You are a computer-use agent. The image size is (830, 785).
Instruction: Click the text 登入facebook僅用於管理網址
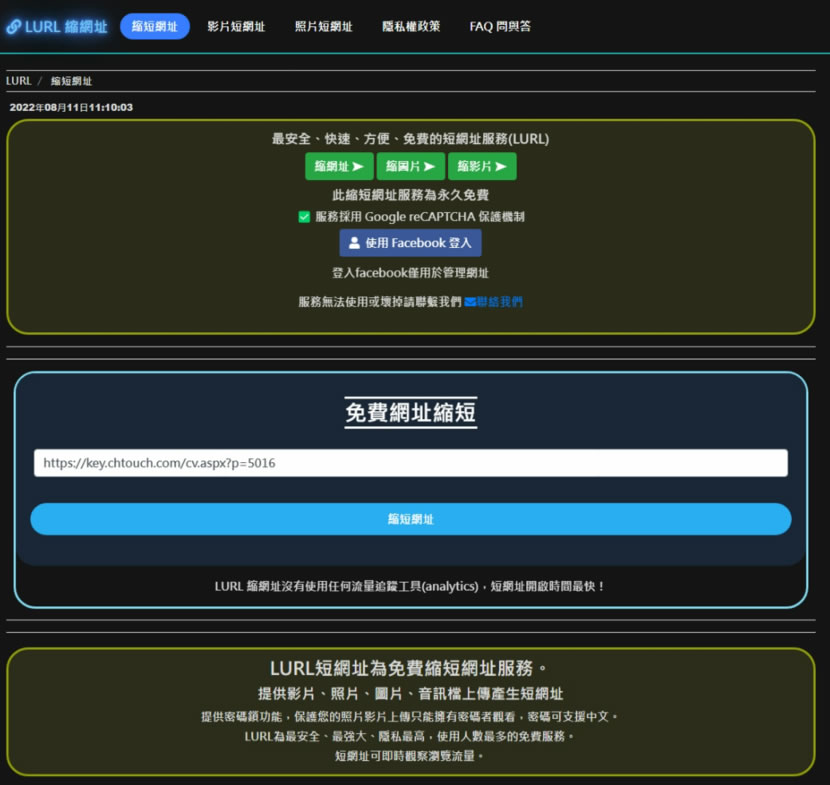(x=410, y=273)
